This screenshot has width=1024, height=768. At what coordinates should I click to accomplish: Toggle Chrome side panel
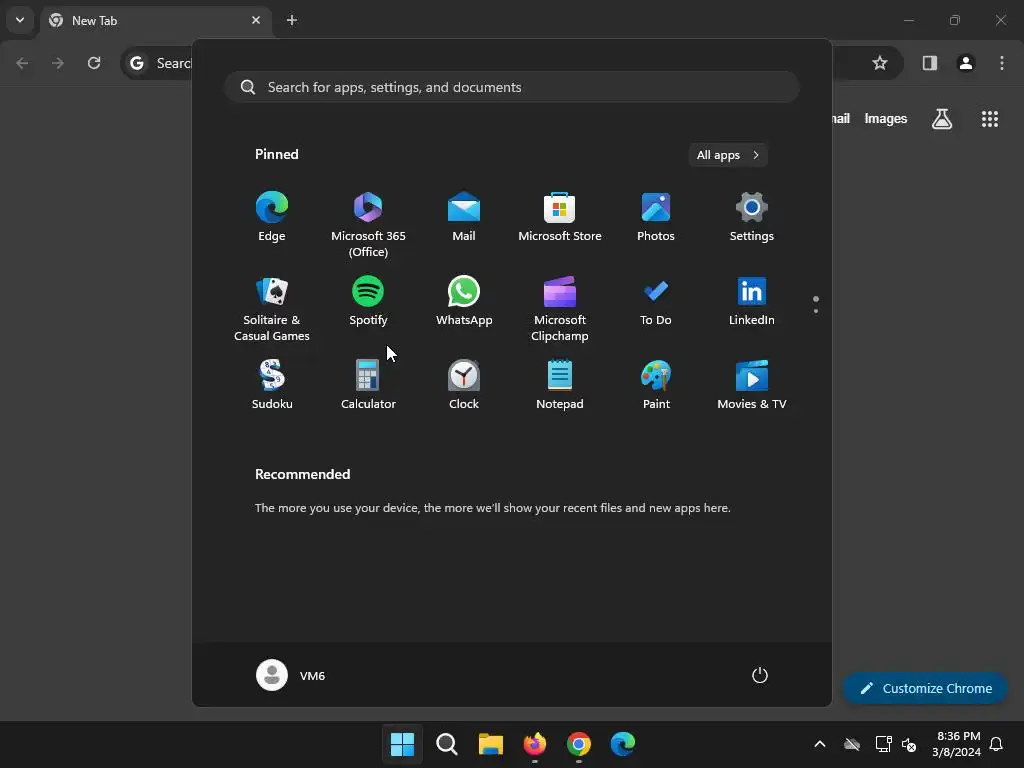(930, 63)
